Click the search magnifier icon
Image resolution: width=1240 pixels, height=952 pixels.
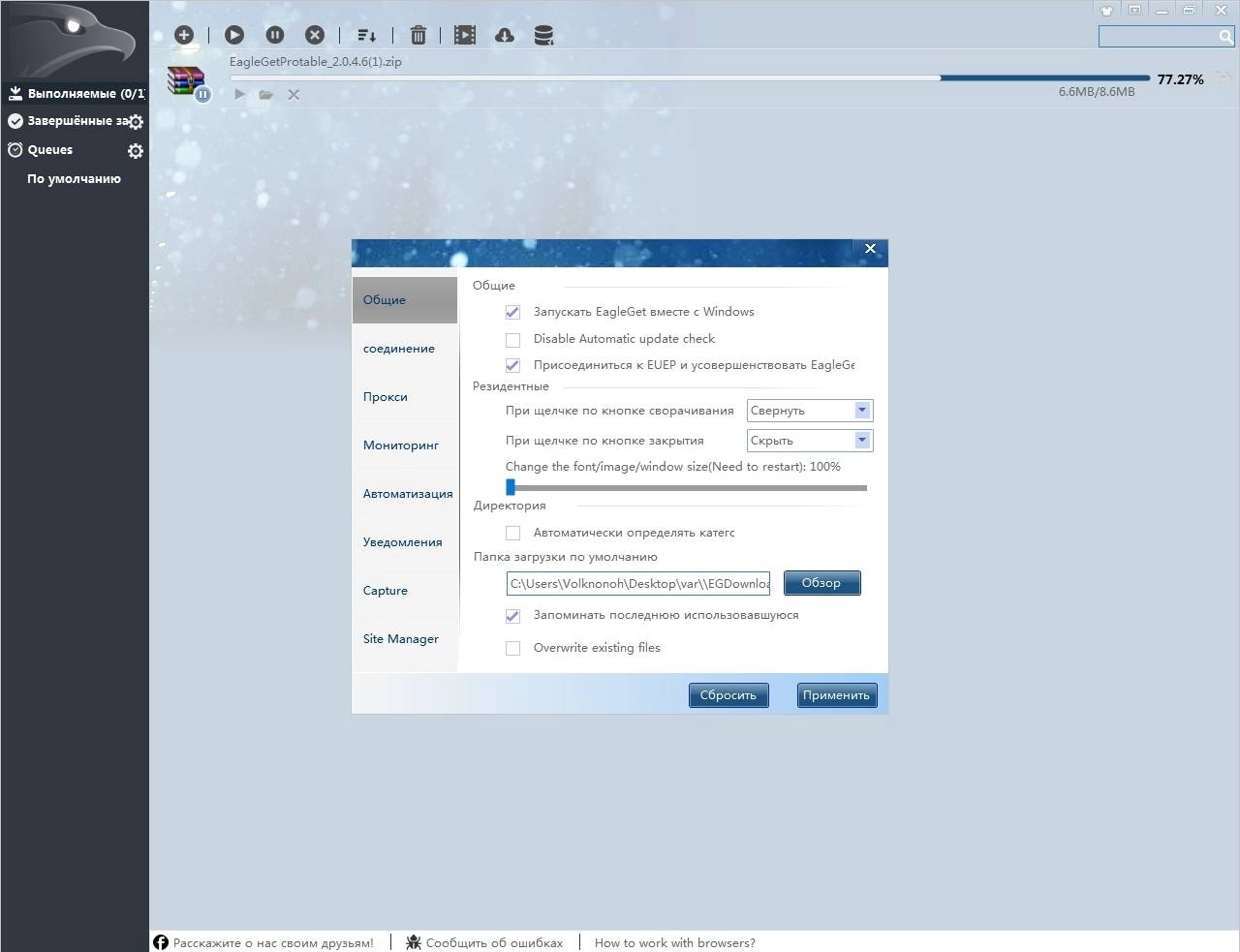(x=1225, y=36)
